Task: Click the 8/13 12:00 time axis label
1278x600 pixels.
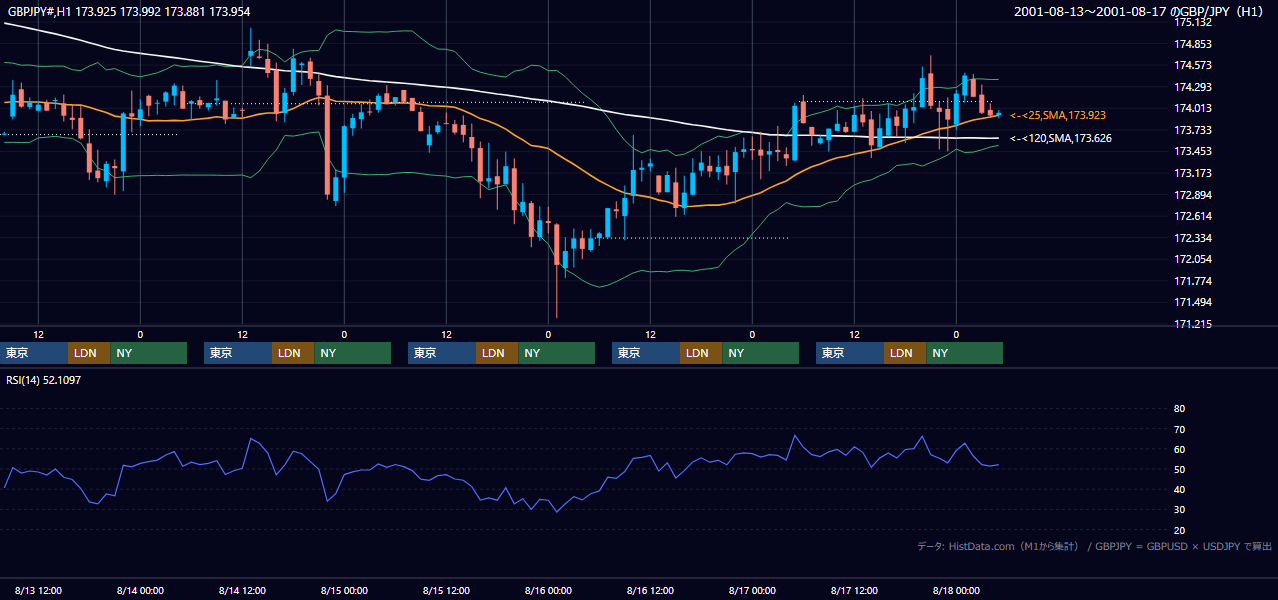Action: (x=38, y=590)
